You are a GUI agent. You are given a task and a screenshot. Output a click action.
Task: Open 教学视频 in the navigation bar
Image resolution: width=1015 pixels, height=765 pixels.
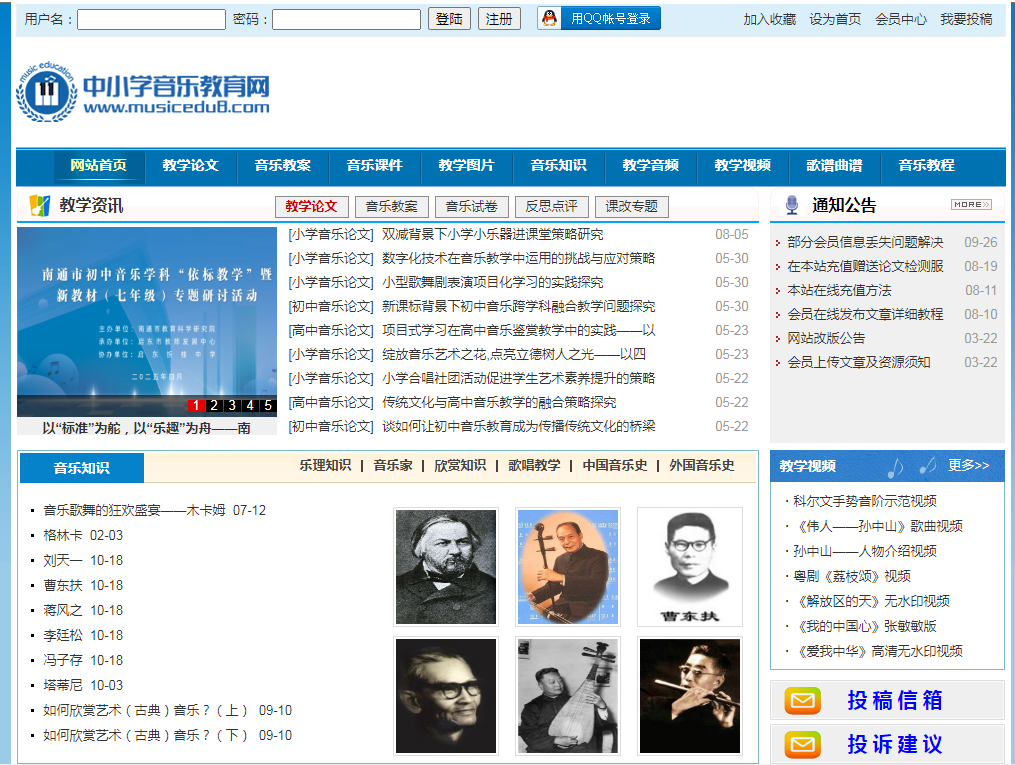tap(742, 166)
